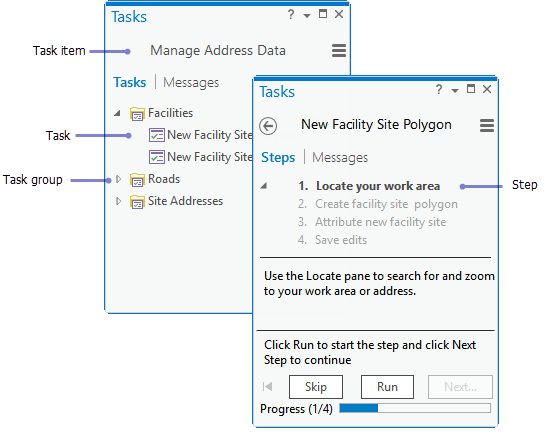Open help in the Manage Address Data pane

click(291, 14)
